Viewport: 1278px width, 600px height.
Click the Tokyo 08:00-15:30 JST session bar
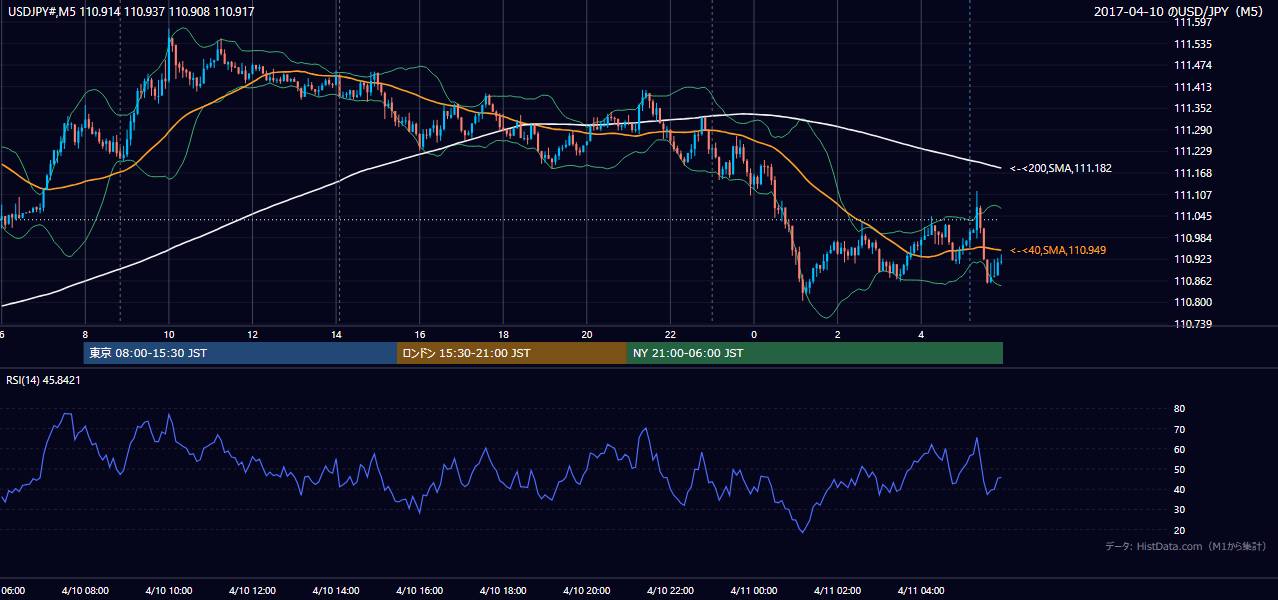click(x=240, y=353)
